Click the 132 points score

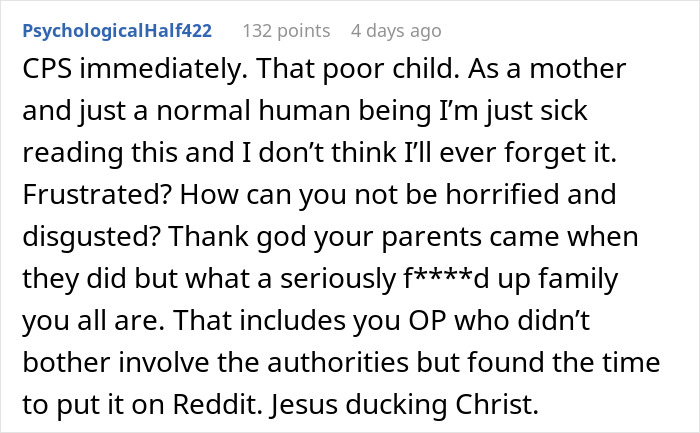[x=287, y=30]
